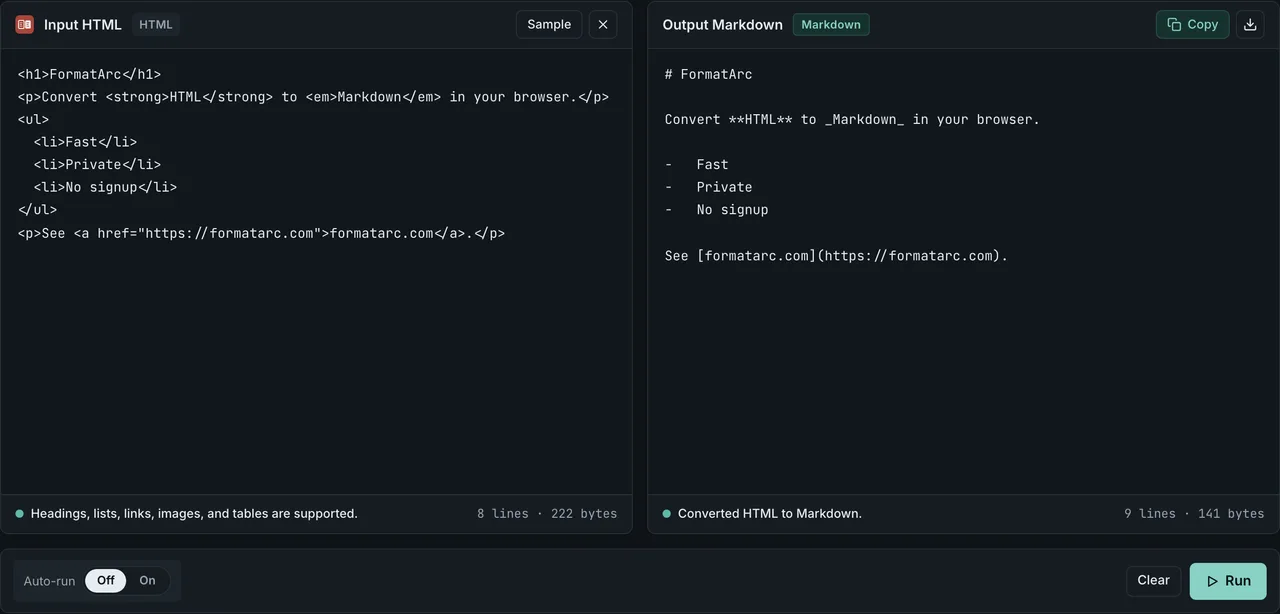Click the '- No signup' output line
The width and height of the screenshot is (1280, 614).
[716, 210]
